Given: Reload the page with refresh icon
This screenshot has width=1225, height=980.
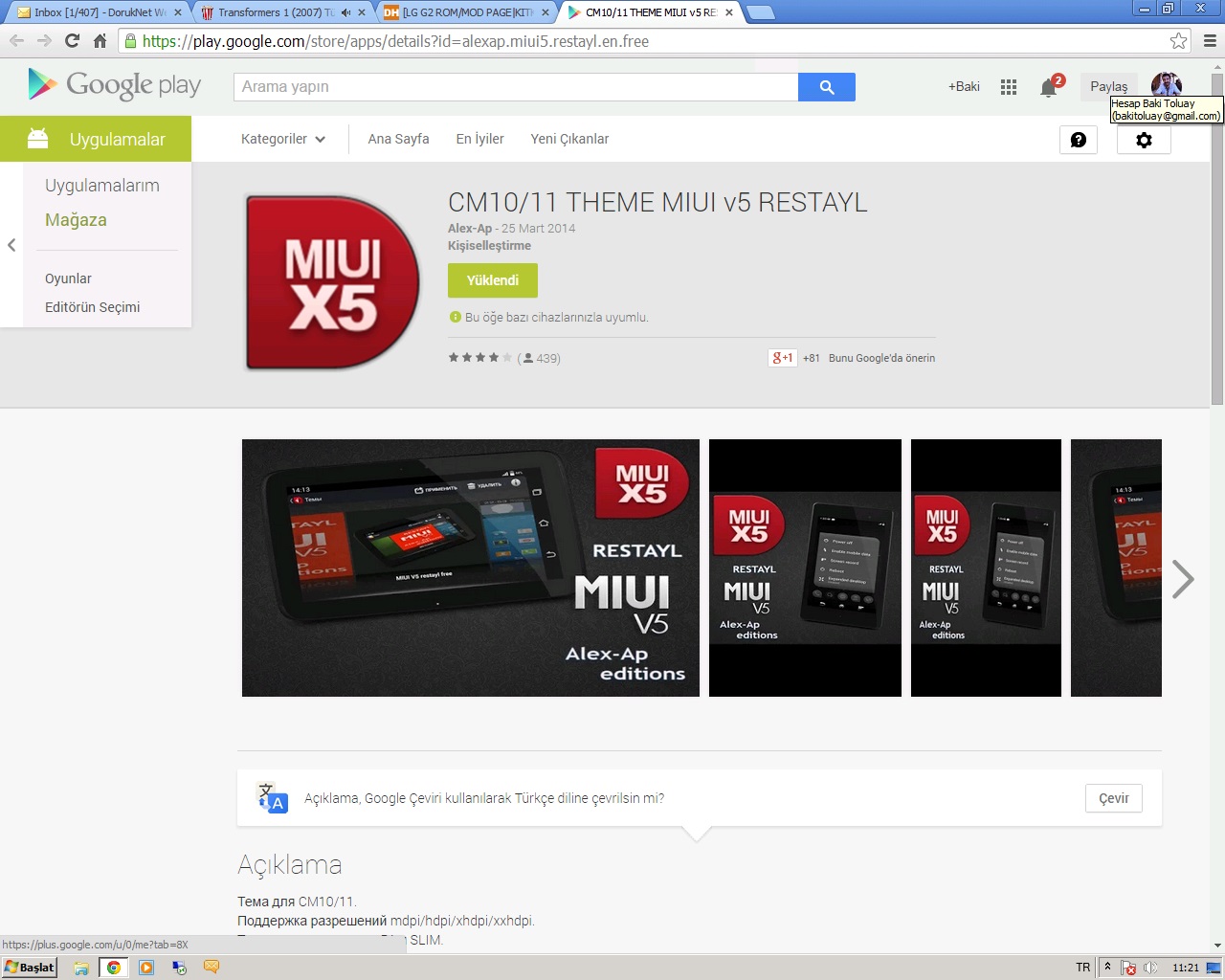Looking at the screenshot, I should coord(72,41).
